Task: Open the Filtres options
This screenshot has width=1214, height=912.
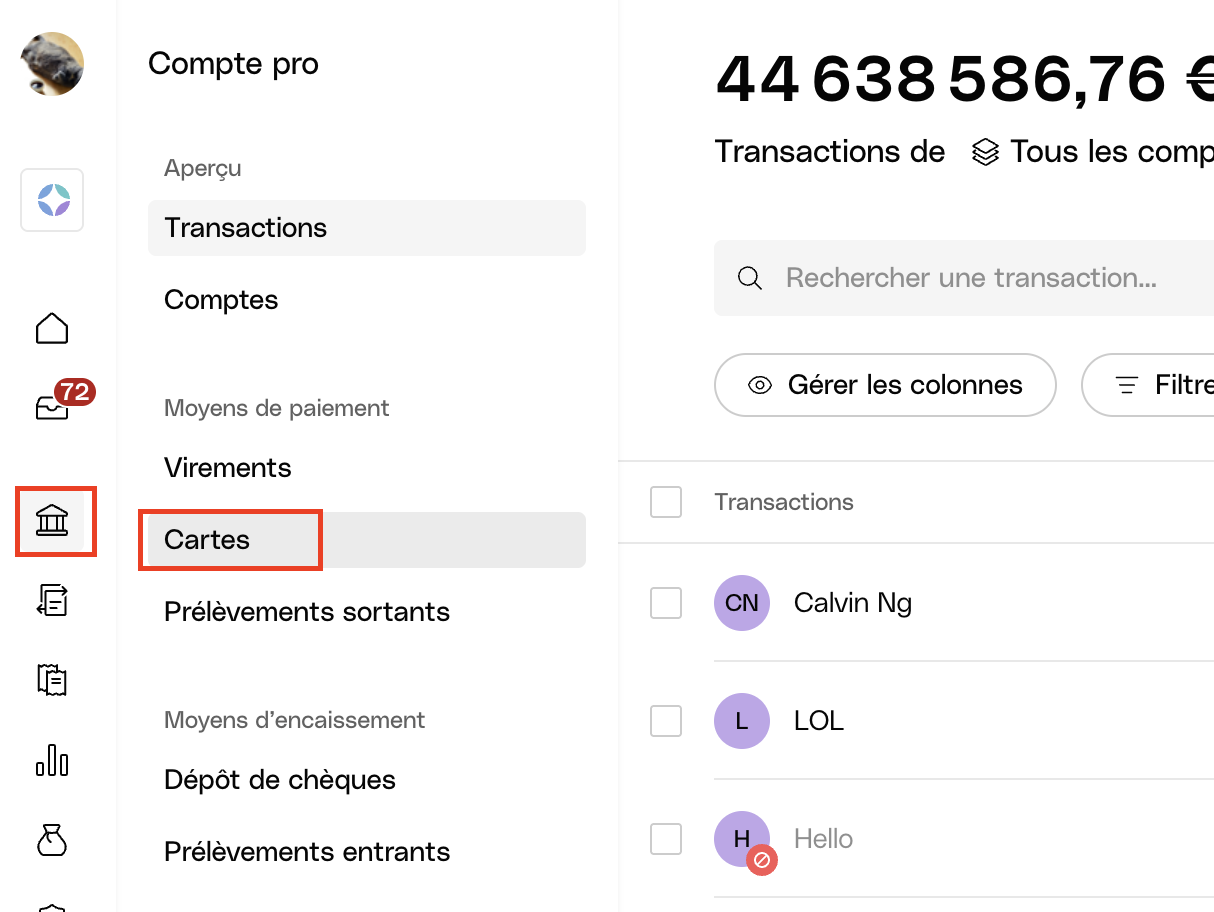Action: click(1160, 385)
